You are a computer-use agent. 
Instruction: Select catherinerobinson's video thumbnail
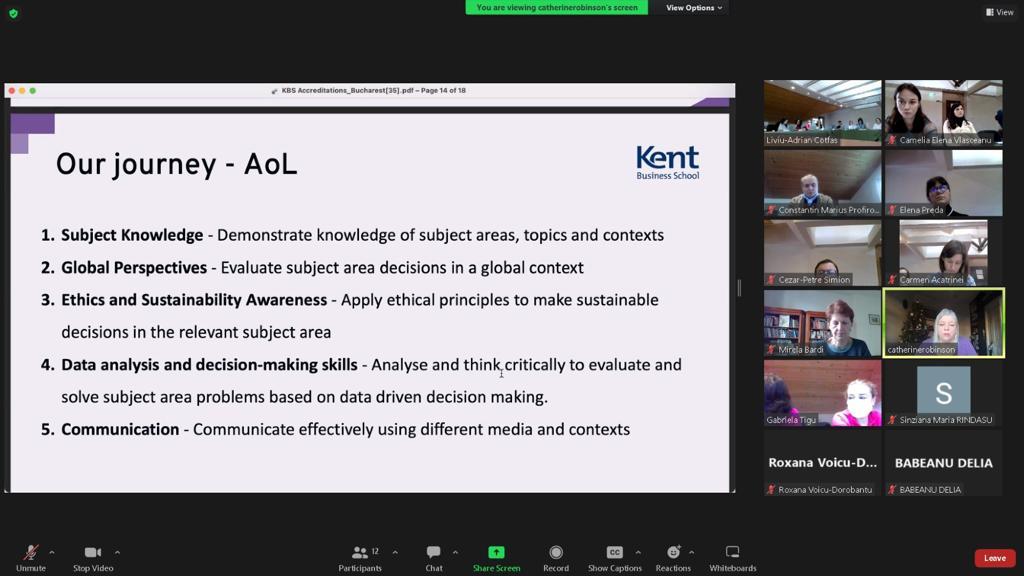944,323
